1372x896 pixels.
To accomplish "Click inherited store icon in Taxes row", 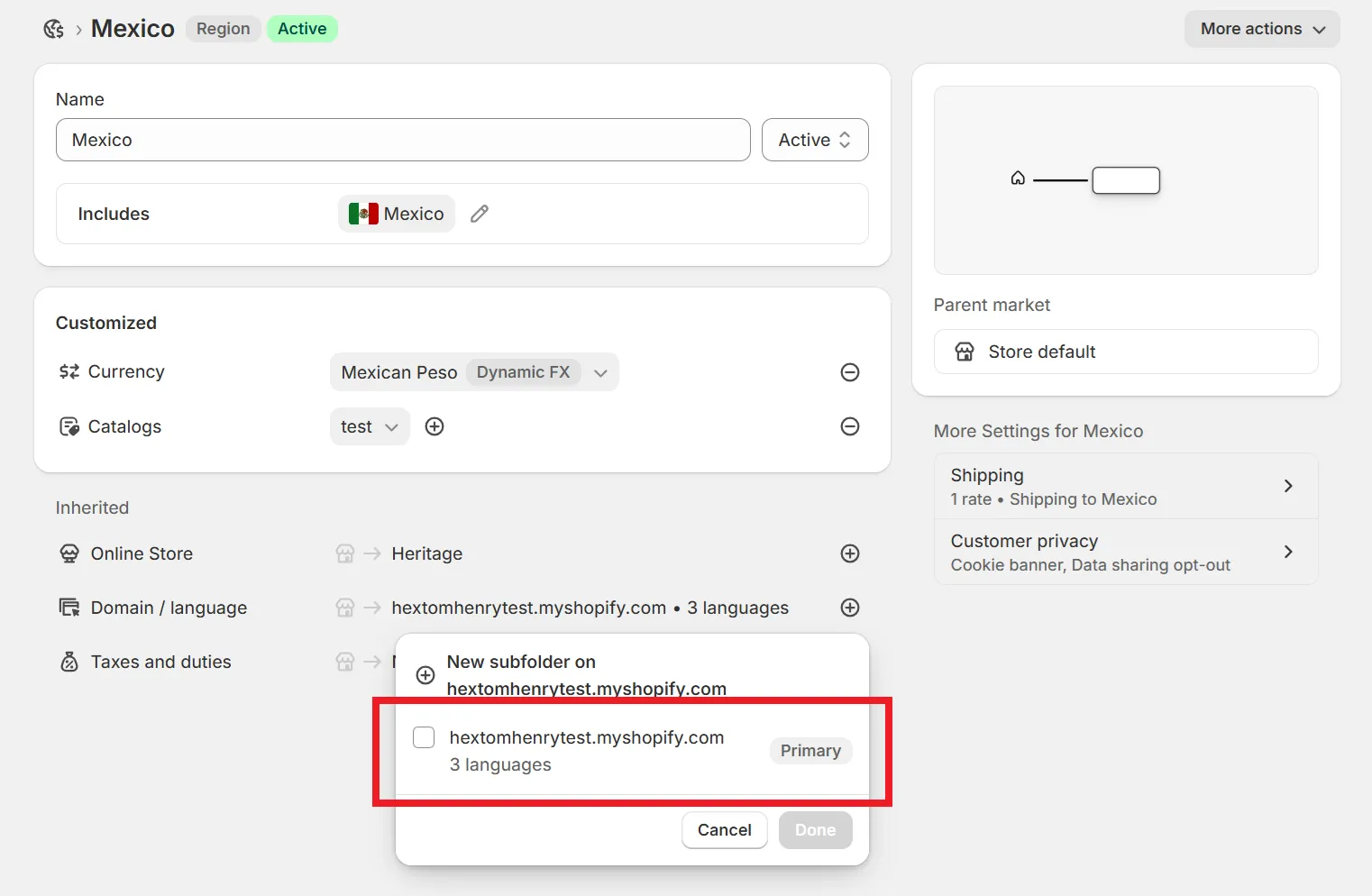I will click(345, 662).
